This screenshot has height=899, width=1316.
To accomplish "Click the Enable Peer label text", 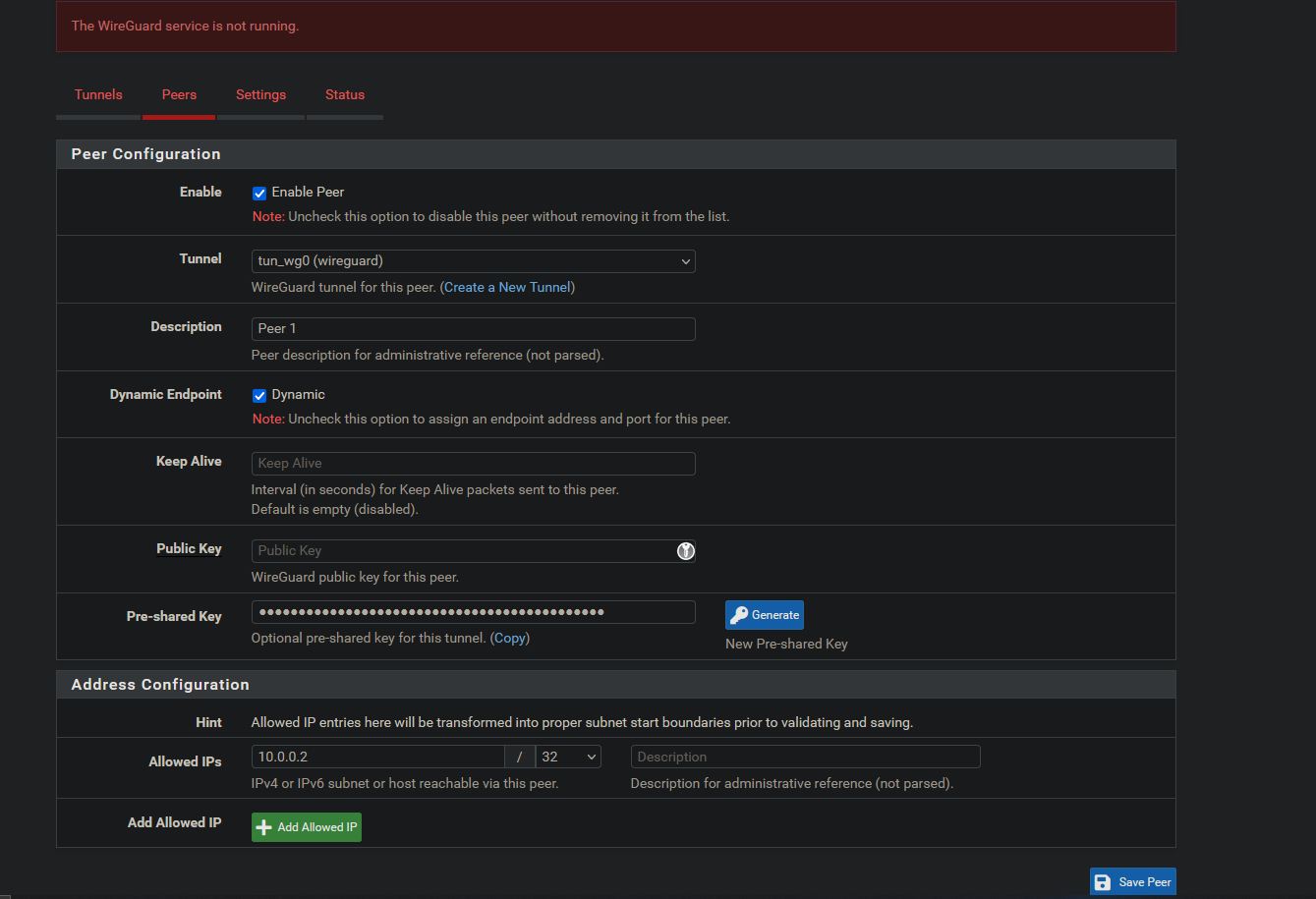I will tap(308, 193).
